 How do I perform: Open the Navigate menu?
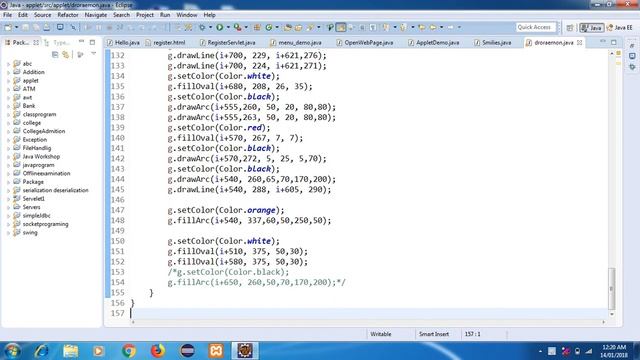96,15
